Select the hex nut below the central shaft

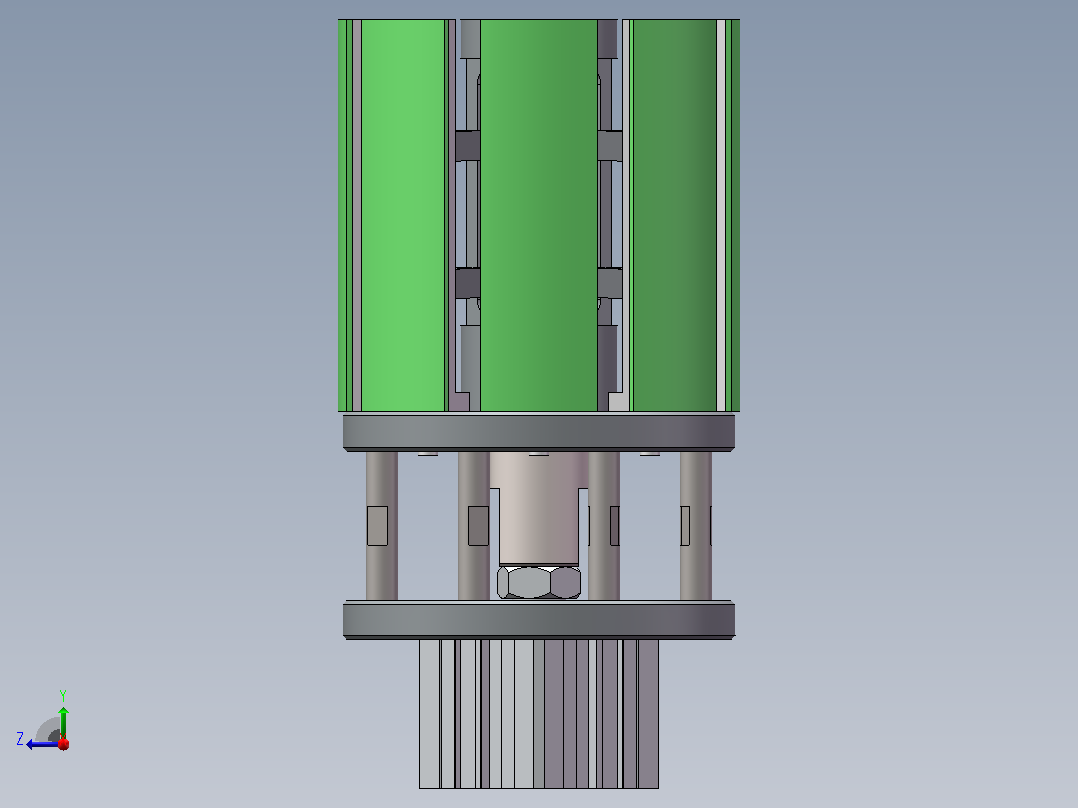(x=539, y=582)
